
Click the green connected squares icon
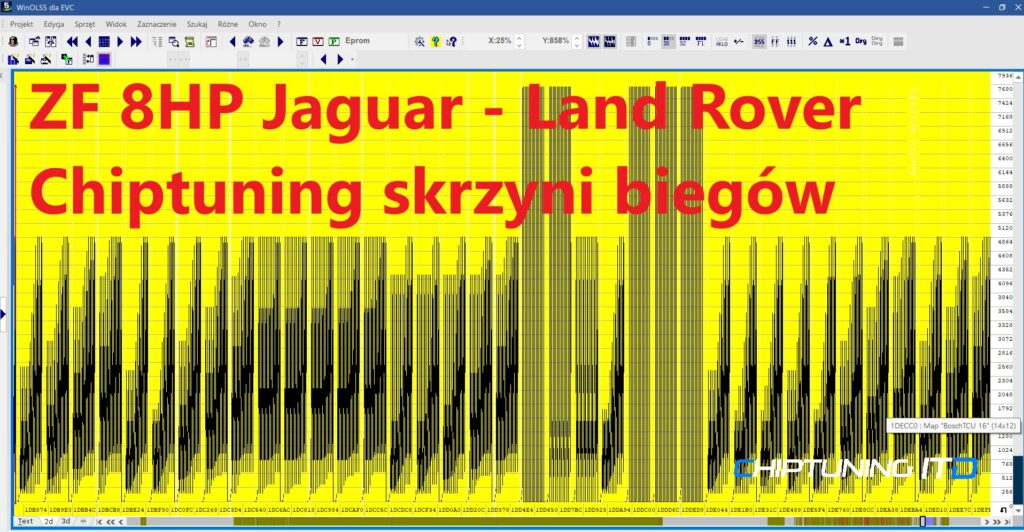click(x=67, y=59)
